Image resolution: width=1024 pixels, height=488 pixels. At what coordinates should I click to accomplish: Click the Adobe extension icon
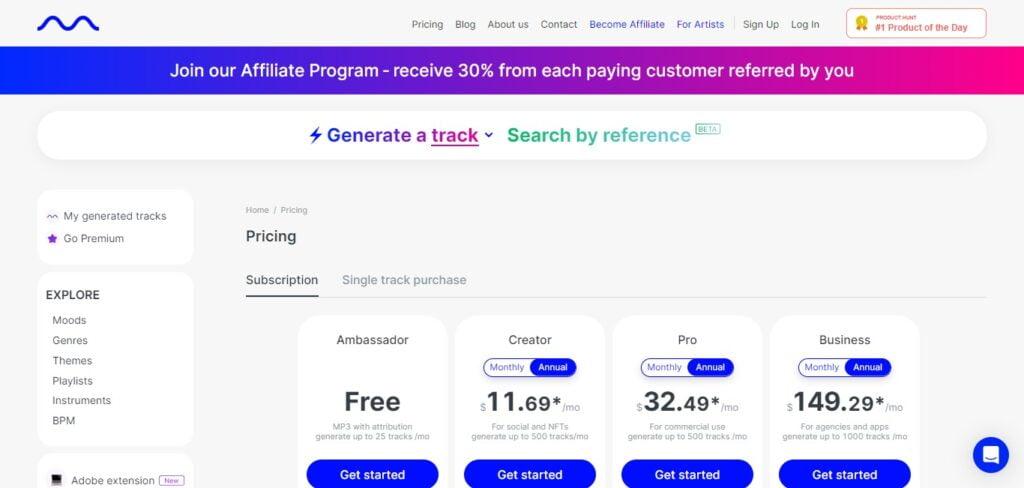tap(57, 480)
